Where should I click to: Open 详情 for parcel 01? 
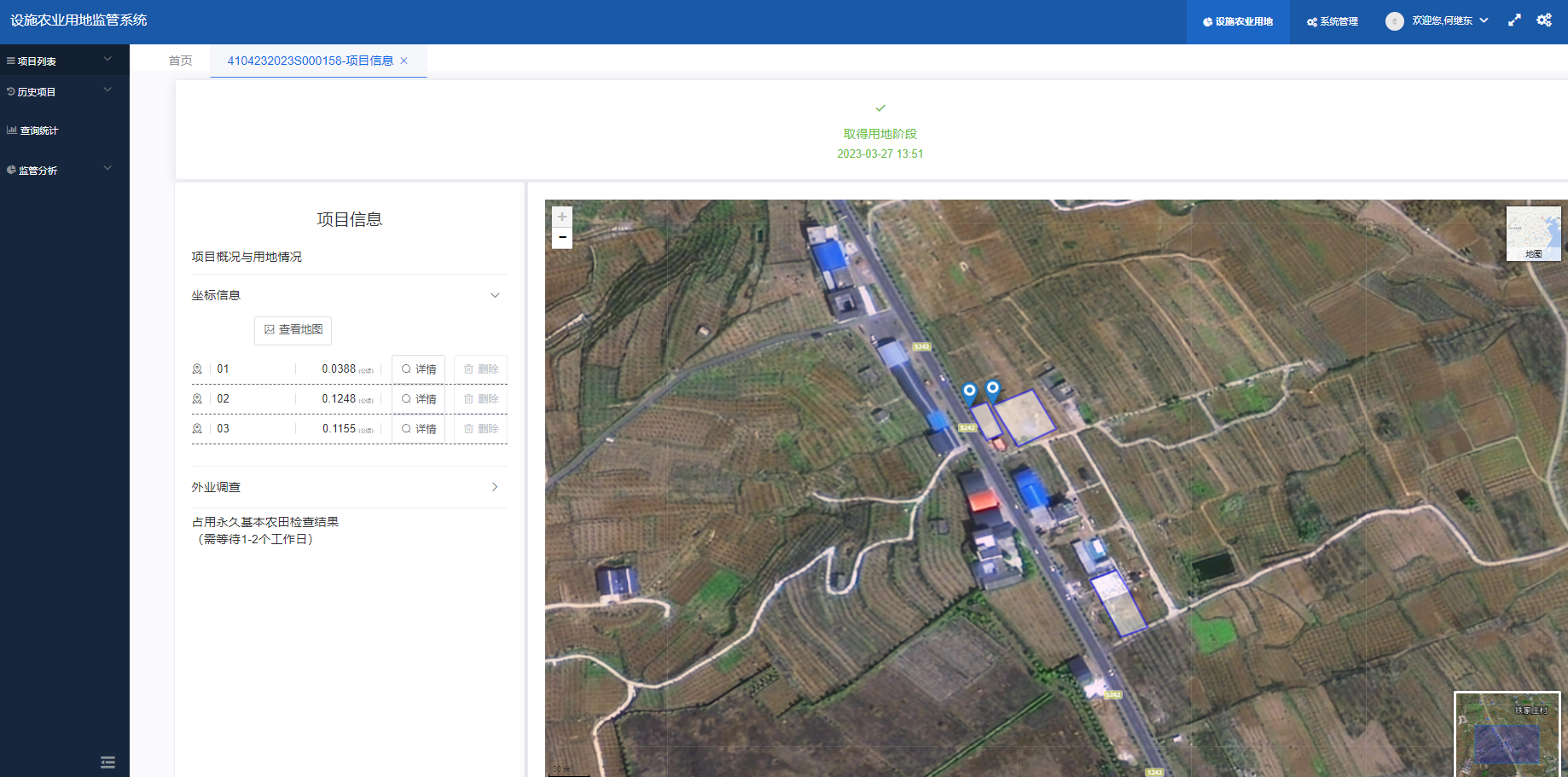click(x=418, y=369)
